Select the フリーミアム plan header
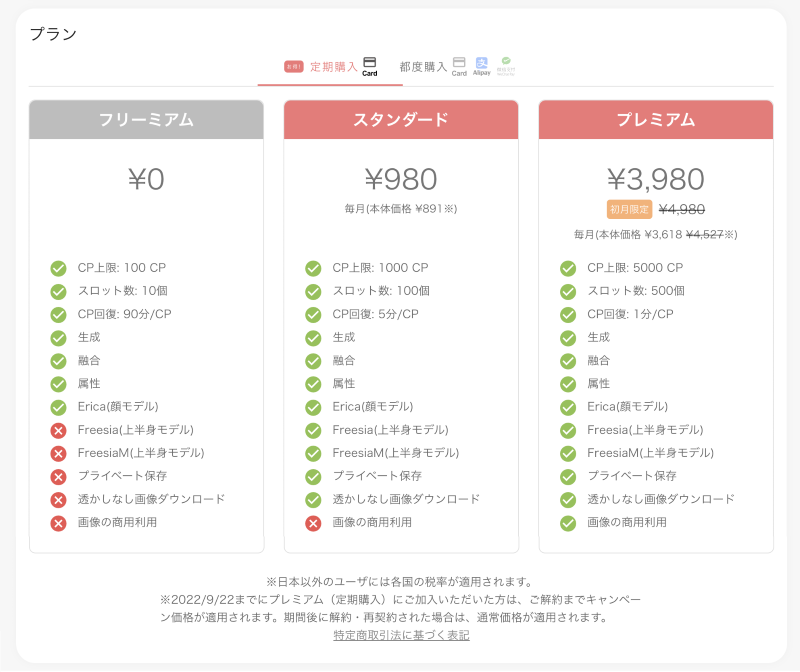800x672 pixels. (146, 120)
